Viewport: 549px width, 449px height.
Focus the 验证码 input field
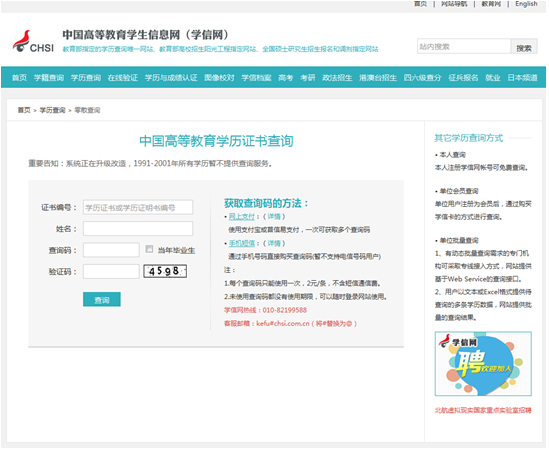(x=111, y=271)
